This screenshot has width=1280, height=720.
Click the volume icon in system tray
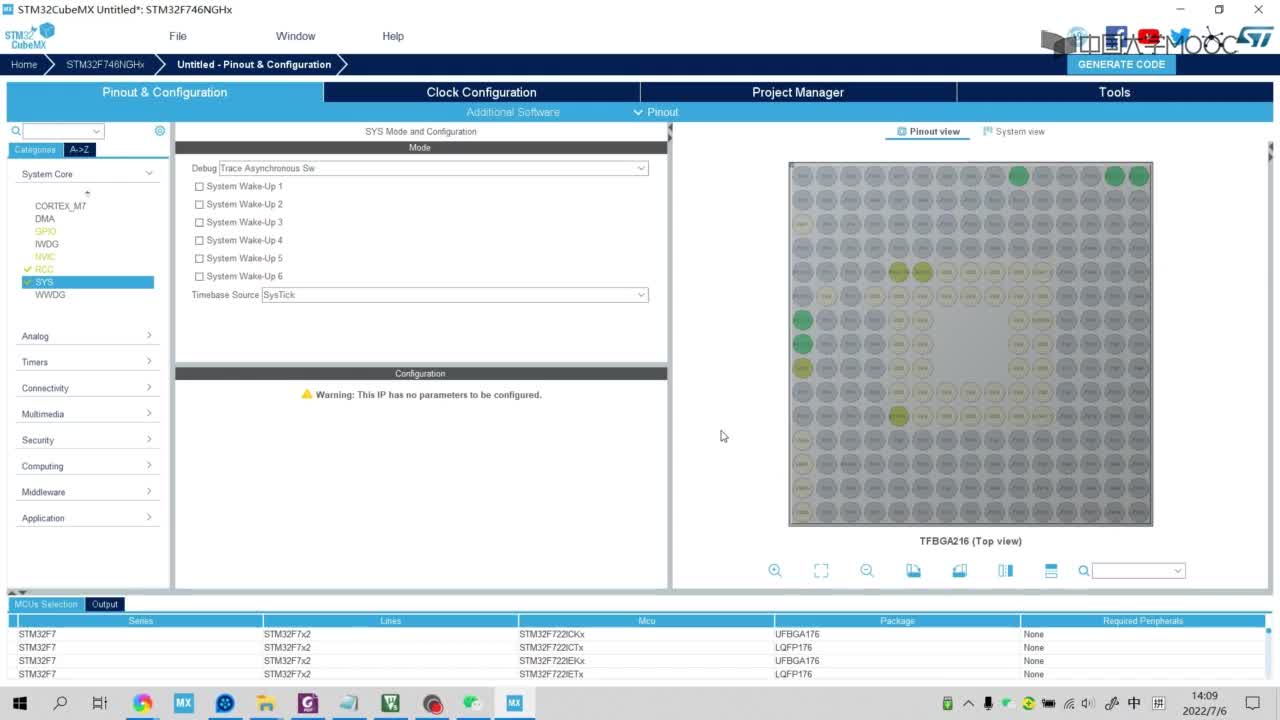(x=1088, y=703)
